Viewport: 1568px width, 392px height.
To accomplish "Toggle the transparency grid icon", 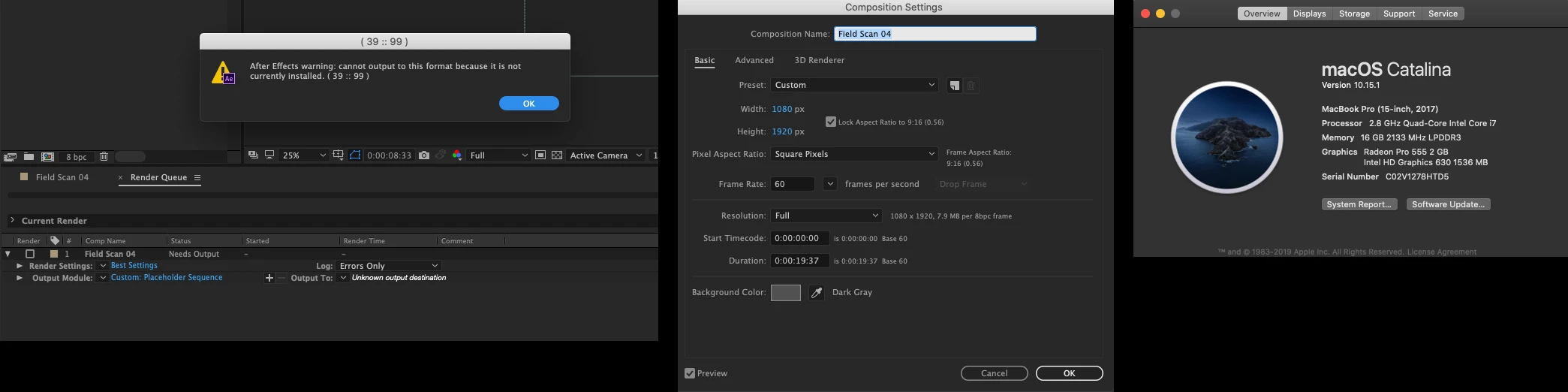I will click(x=557, y=155).
